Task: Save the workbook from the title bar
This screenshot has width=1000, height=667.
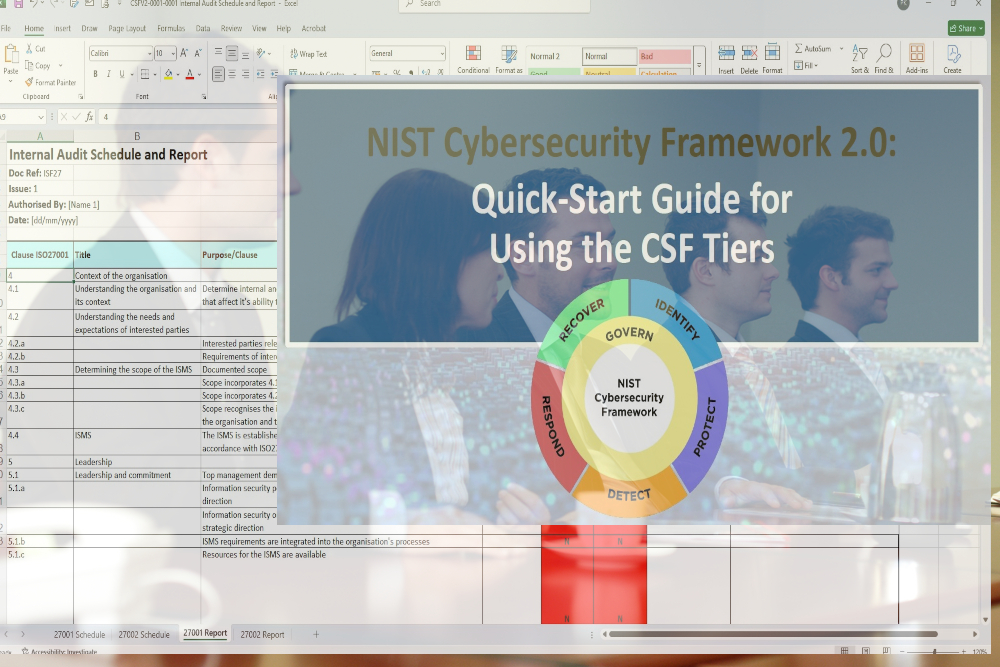Action: pyautogui.click(x=18, y=4)
